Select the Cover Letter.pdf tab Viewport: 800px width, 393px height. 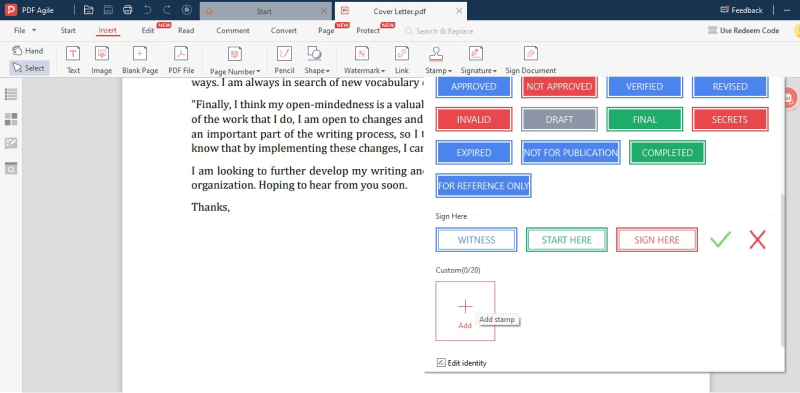pyautogui.click(x=399, y=11)
